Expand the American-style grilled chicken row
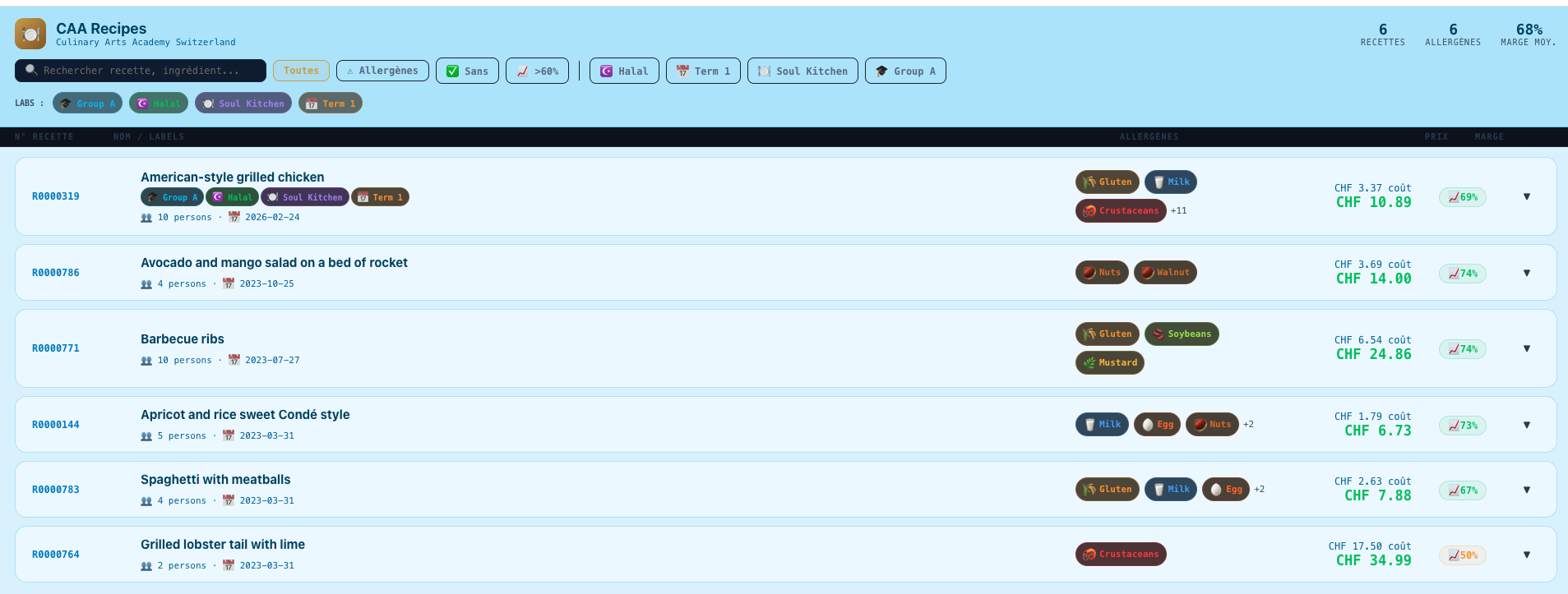This screenshot has height=594, width=1568. 1526,196
